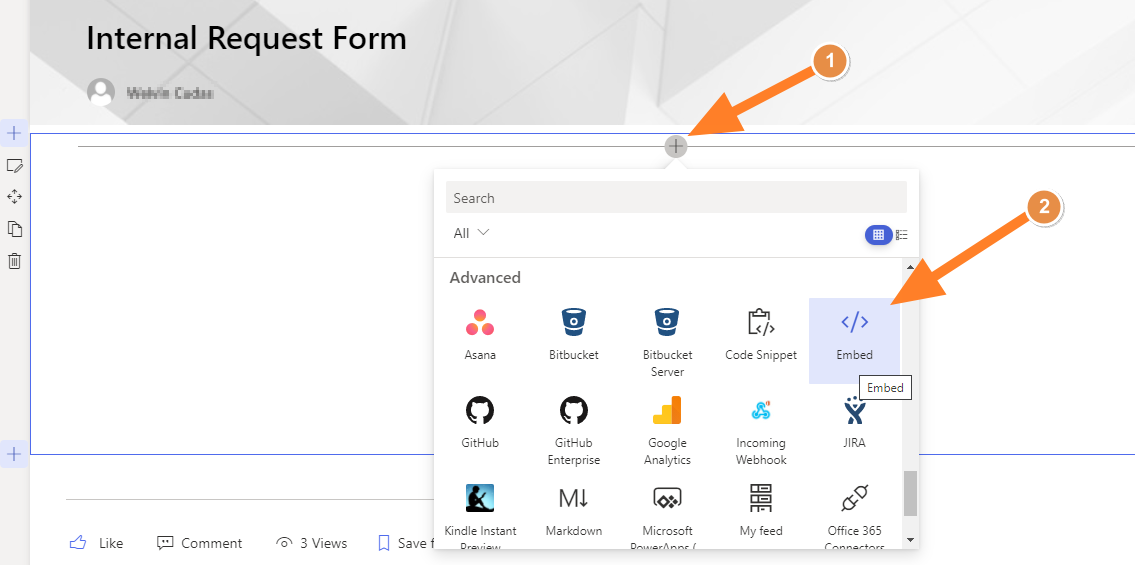Select the Incoming Webhook web part
This screenshot has height=565, width=1135.
click(x=761, y=428)
